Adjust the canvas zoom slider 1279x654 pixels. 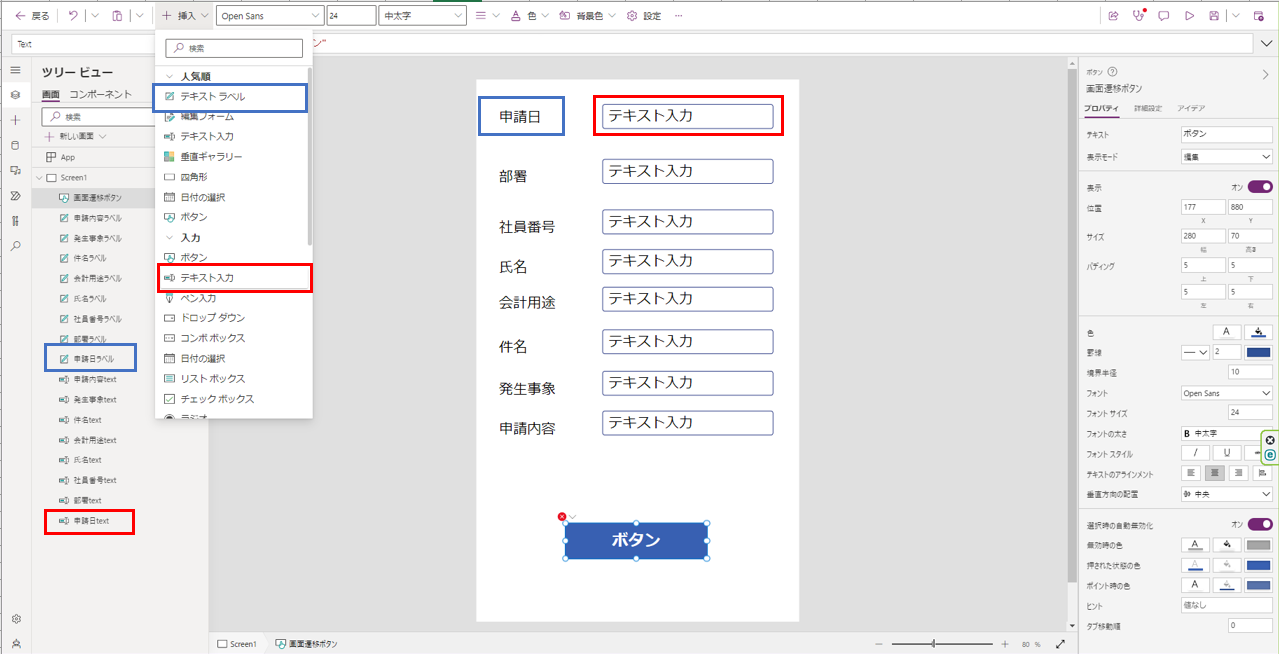940,644
